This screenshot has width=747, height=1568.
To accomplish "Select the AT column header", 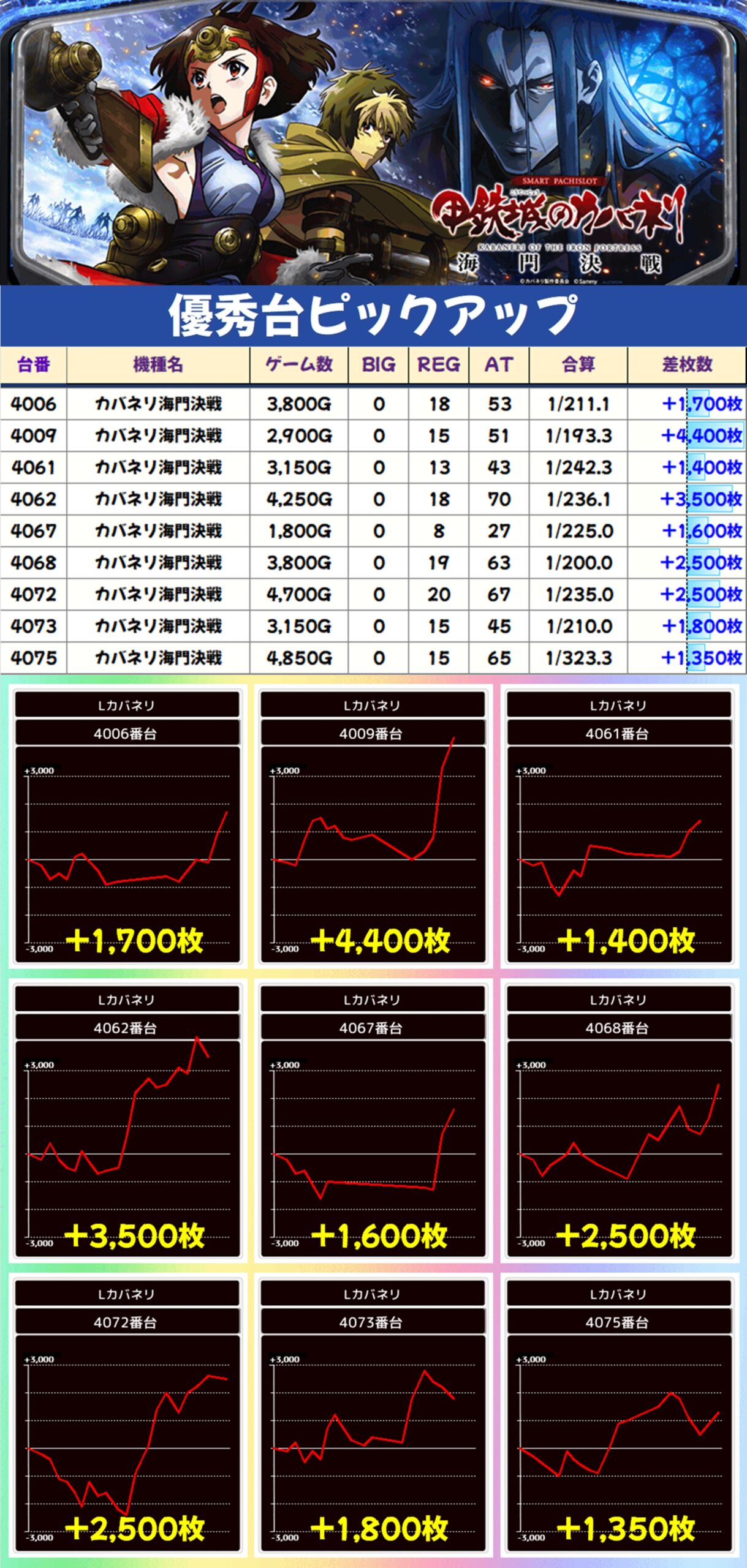I will (x=499, y=365).
